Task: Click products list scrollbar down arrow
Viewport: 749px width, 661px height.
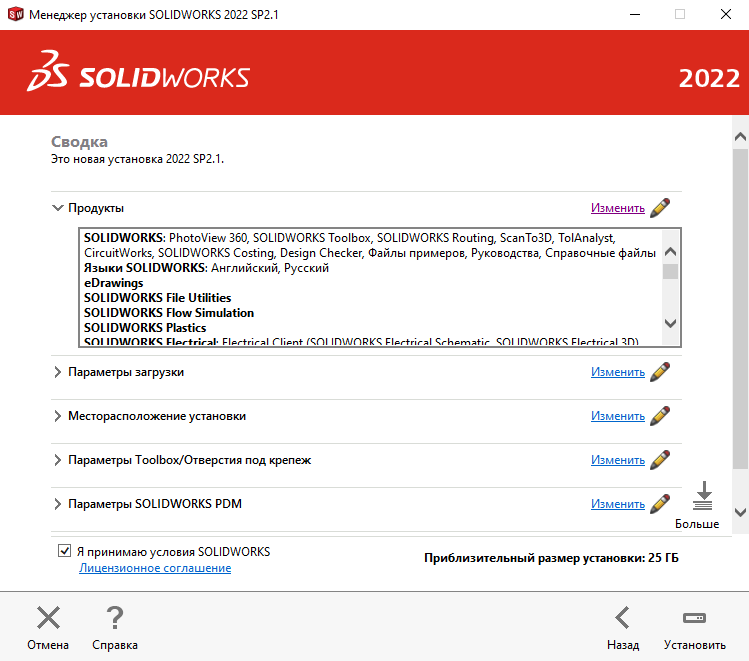Action: pos(671,323)
